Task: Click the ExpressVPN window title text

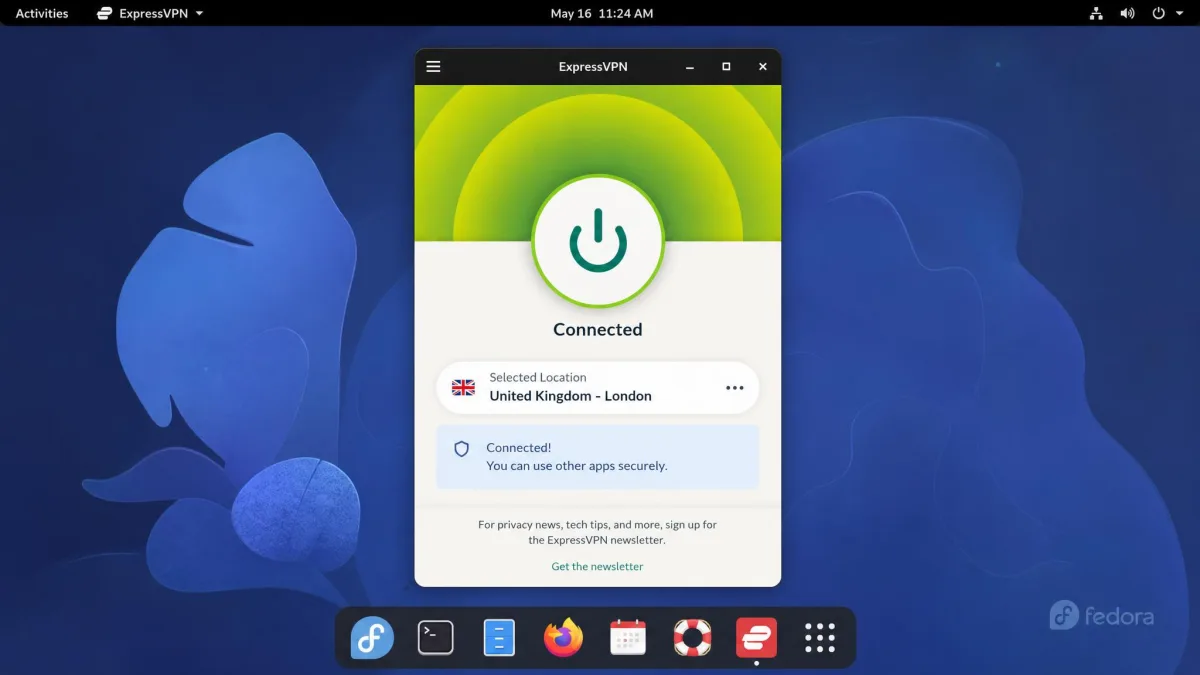Action: (x=593, y=67)
